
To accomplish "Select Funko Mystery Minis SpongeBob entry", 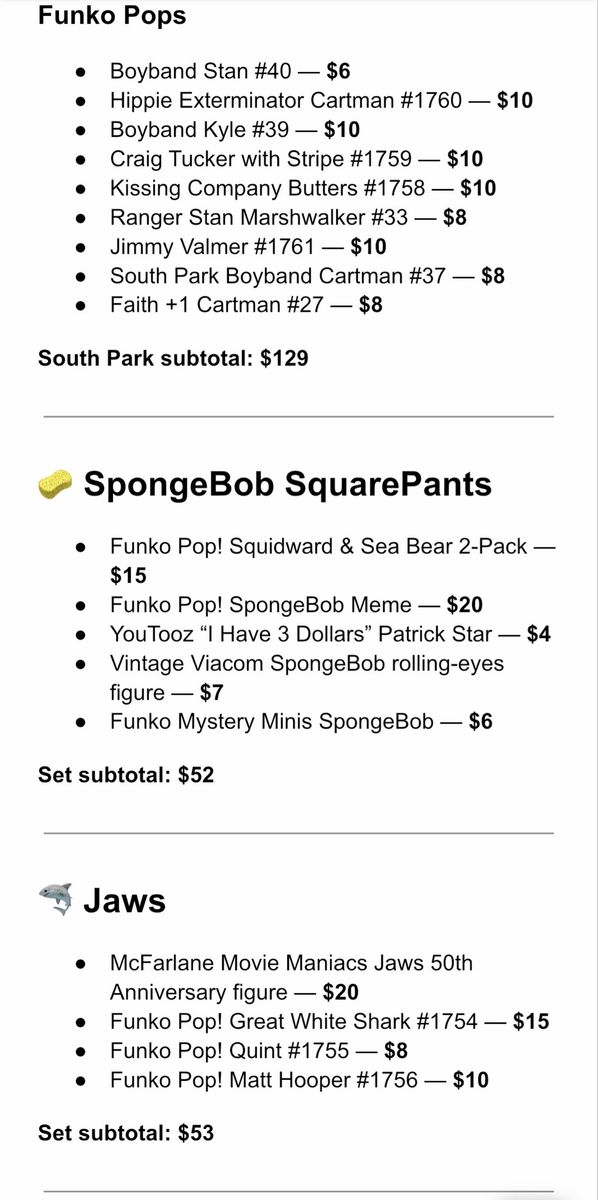I will click(301, 721).
